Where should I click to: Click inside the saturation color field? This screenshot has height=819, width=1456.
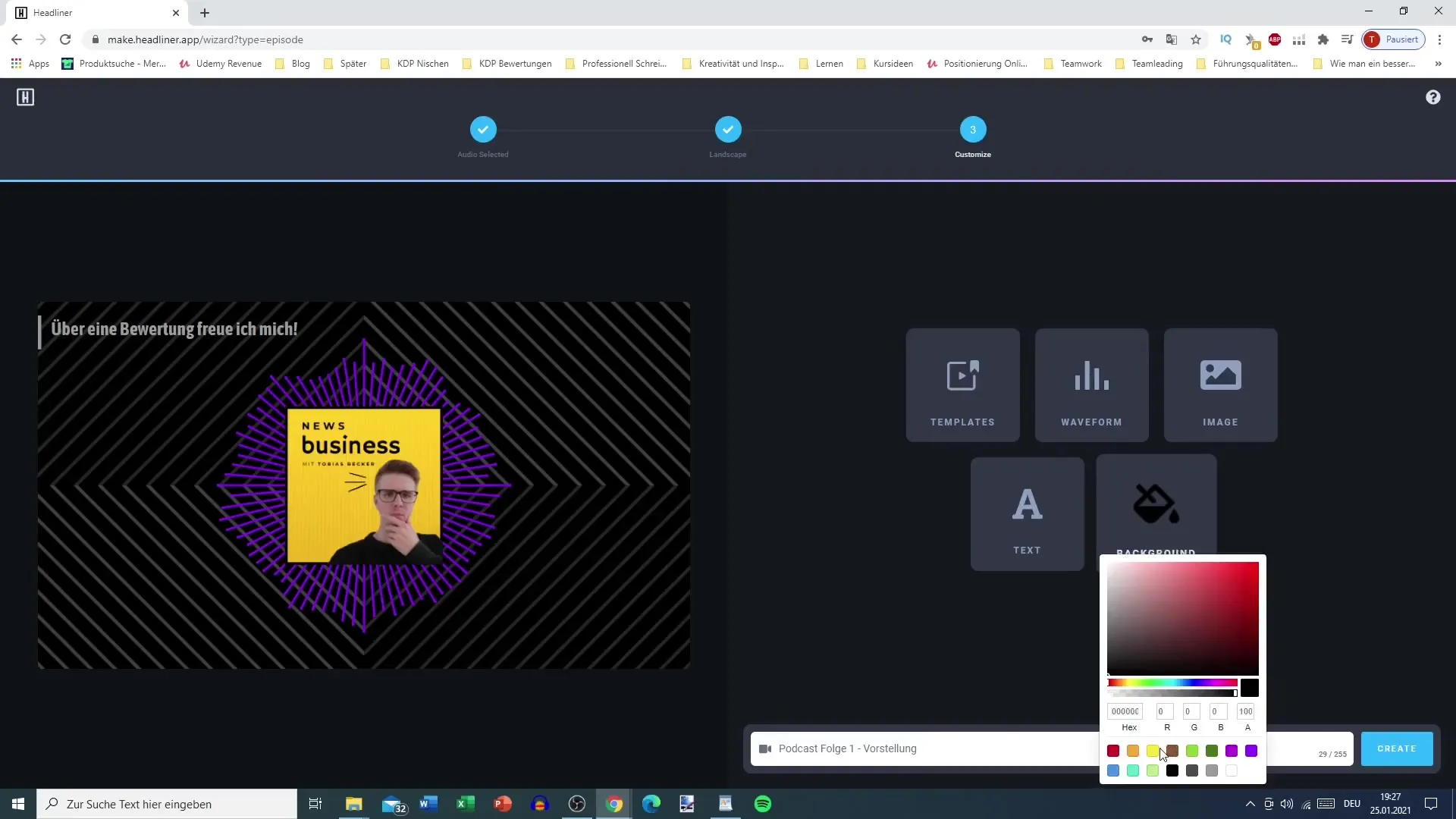coord(1183,618)
